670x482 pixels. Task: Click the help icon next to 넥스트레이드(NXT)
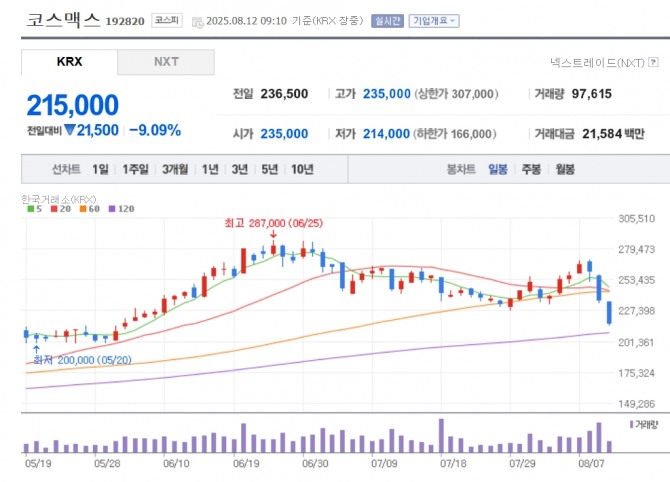[653, 62]
